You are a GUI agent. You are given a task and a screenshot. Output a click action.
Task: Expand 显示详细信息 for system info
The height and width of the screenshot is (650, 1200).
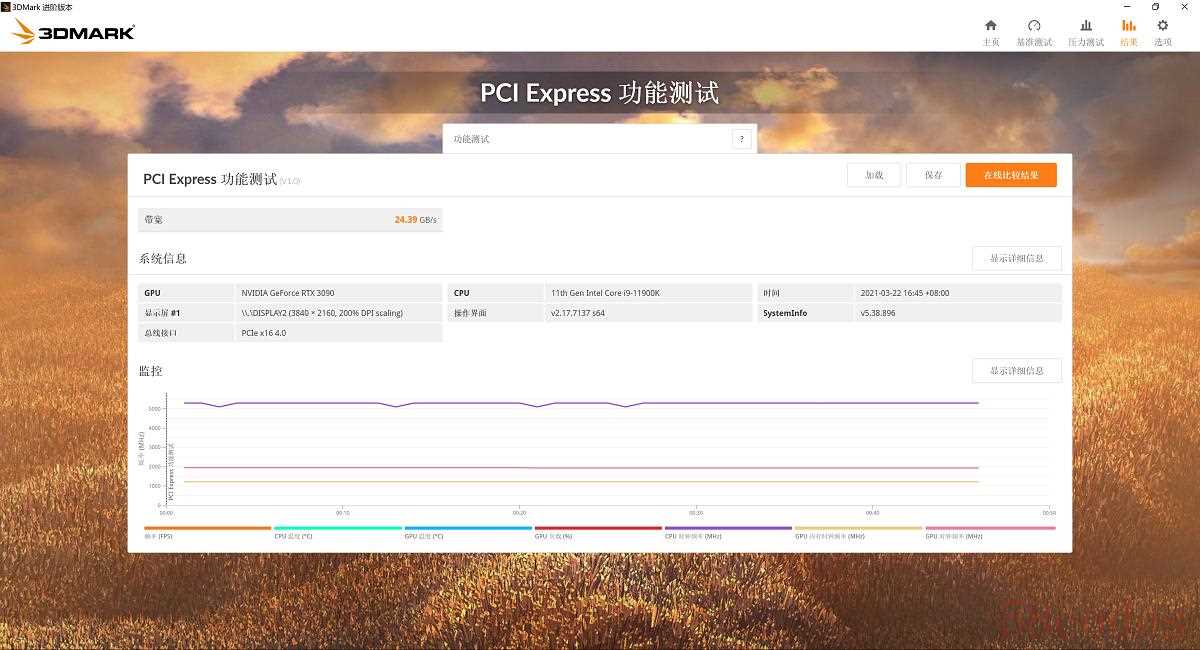pyautogui.click(x=1016, y=258)
